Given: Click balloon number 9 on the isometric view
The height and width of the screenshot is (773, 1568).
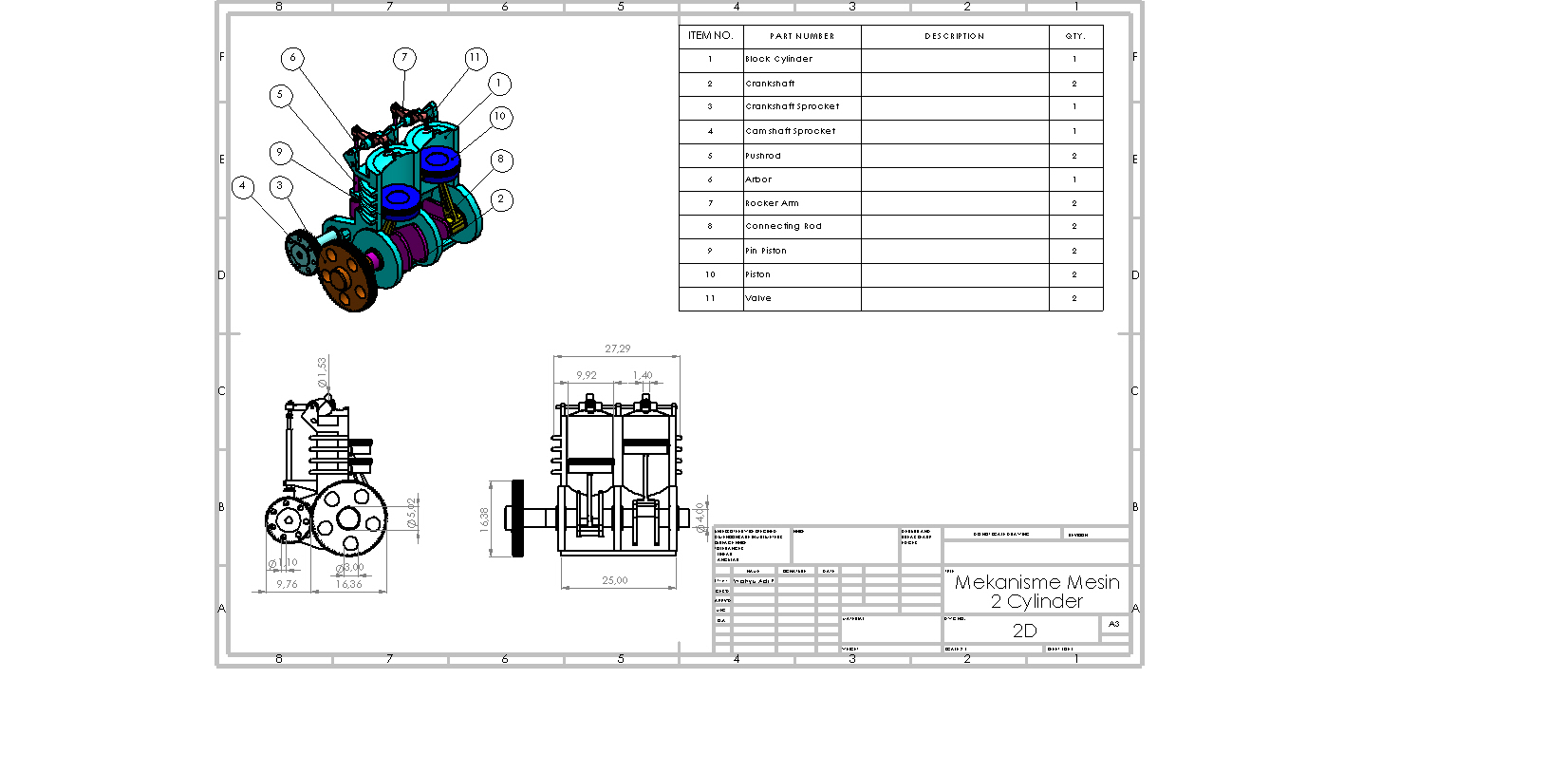Looking at the screenshot, I should coord(279,152).
